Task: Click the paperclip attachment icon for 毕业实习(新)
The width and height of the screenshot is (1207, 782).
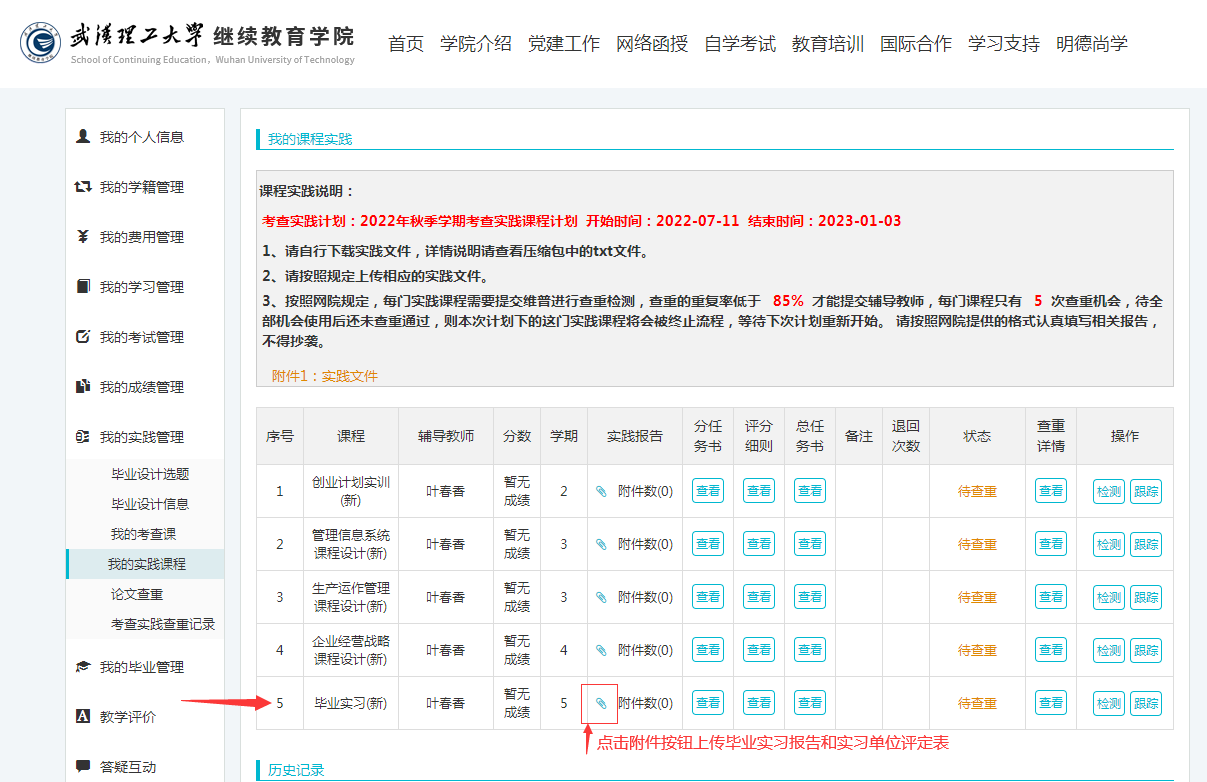Action: click(x=601, y=703)
